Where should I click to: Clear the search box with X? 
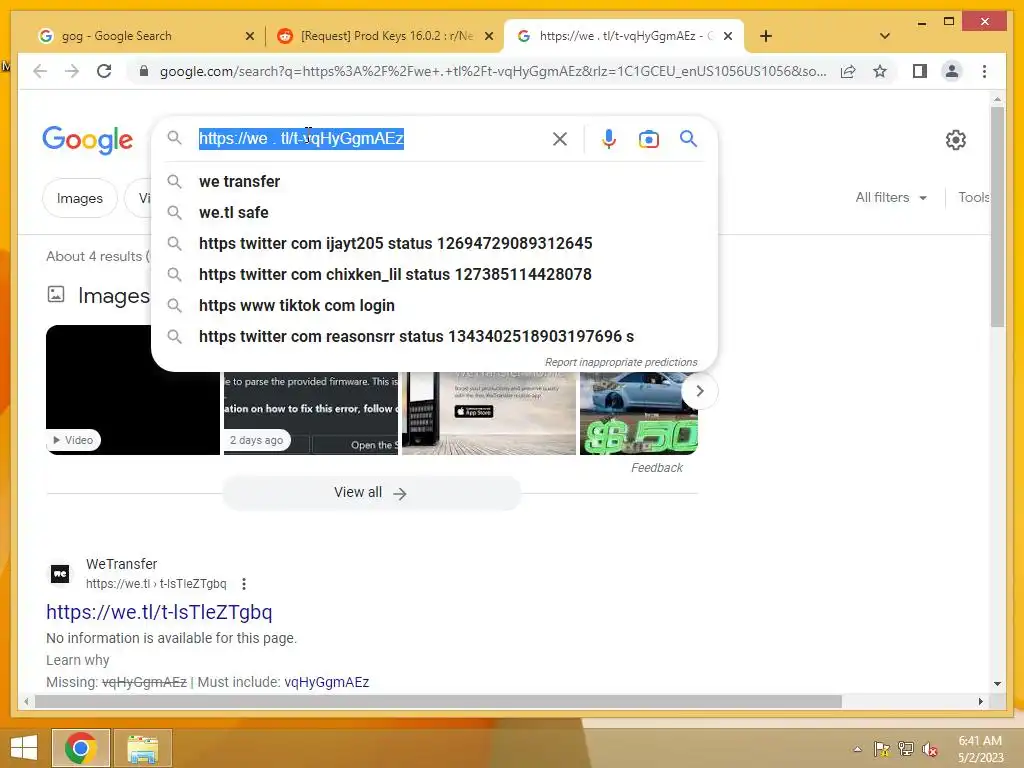click(560, 138)
